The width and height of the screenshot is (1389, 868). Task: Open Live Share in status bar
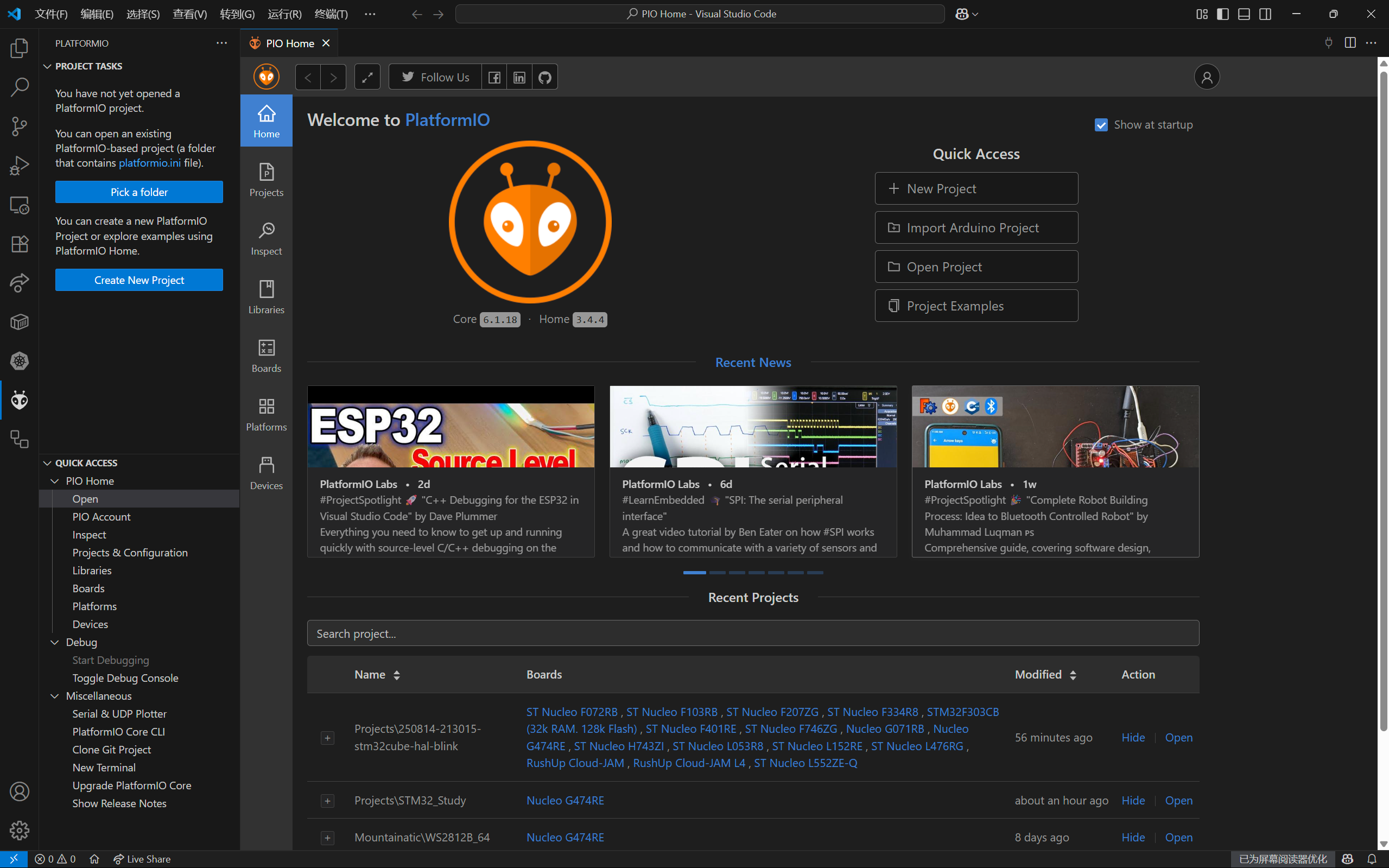pyautogui.click(x=141, y=859)
